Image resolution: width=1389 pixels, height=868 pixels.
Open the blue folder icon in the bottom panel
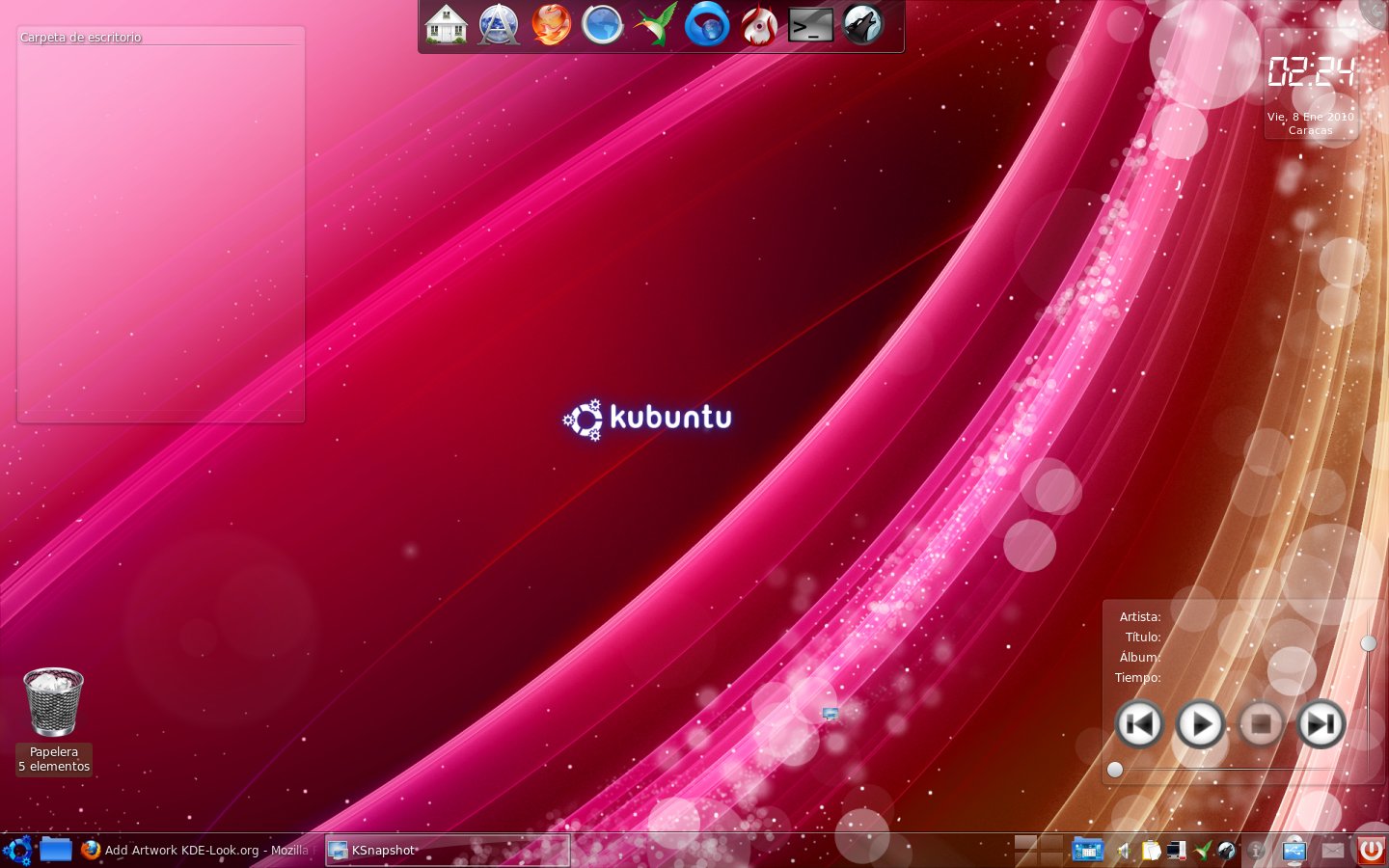click(56, 850)
